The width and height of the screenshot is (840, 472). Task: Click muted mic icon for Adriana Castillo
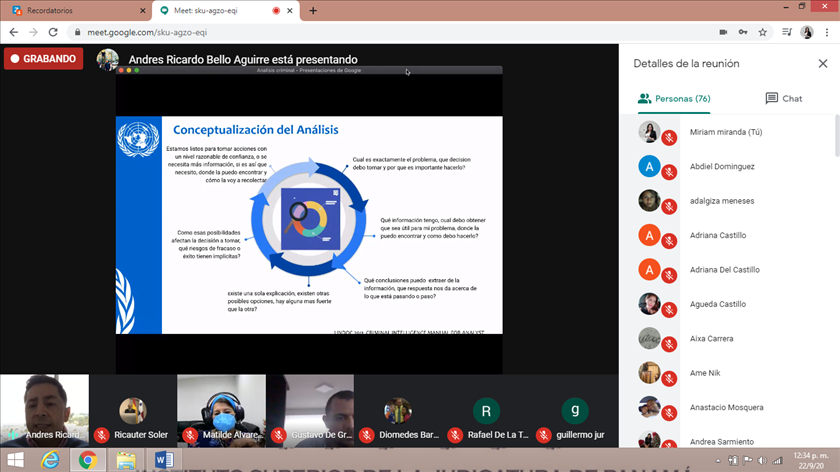click(669, 241)
